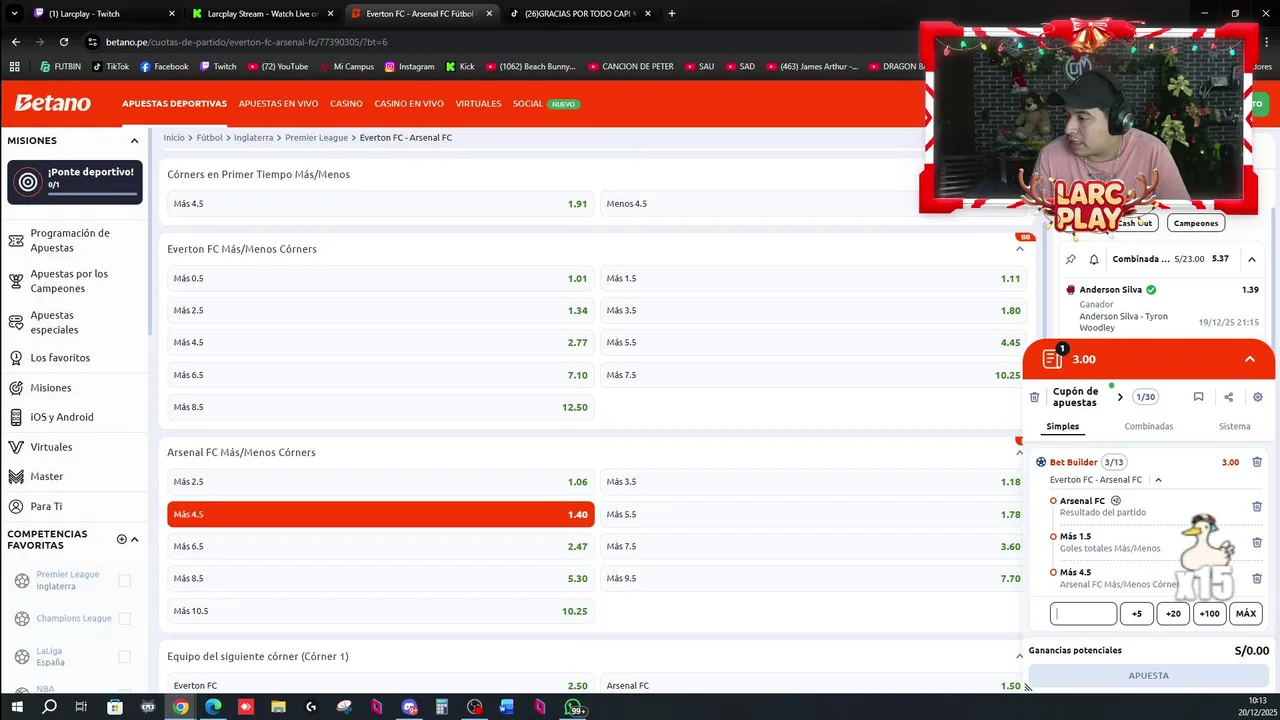Remove Más 1.5 Goles totales selection
This screenshot has width=1280, height=720.
point(1257,542)
